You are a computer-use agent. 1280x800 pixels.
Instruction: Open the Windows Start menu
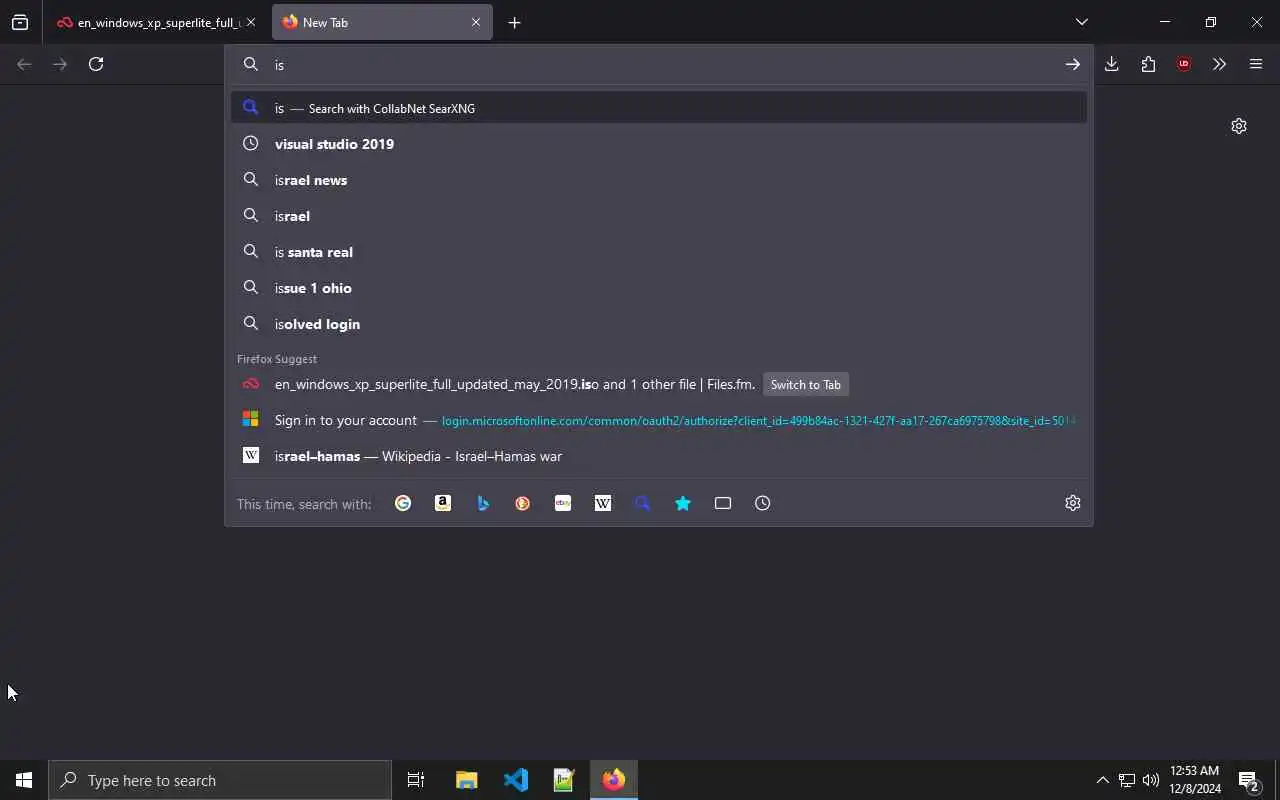(x=24, y=780)
